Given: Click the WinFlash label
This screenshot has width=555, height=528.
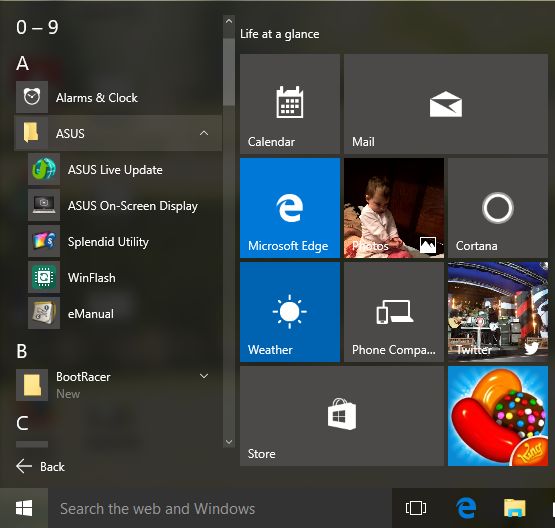Looking at the screenshot, I should coord(92,277).
